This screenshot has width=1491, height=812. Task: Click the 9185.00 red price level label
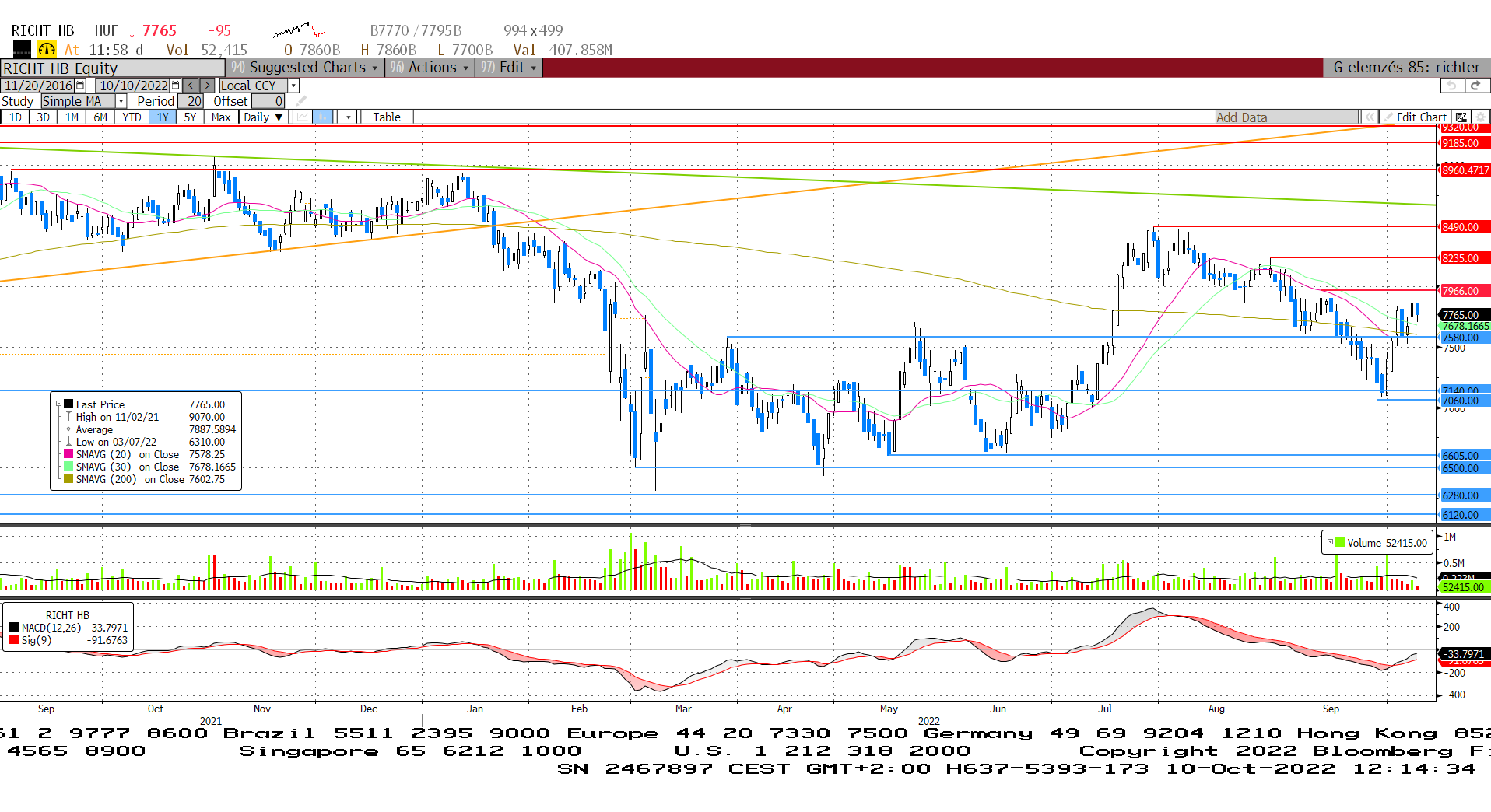1464,143
